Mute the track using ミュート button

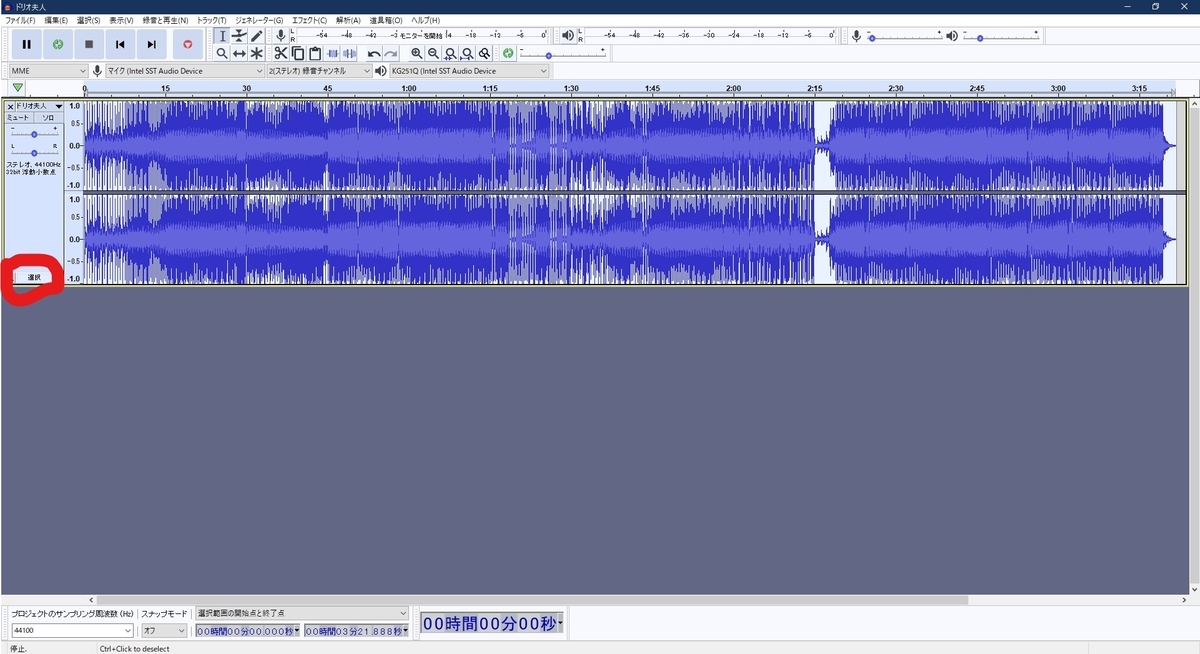click(x=19, y=118)
